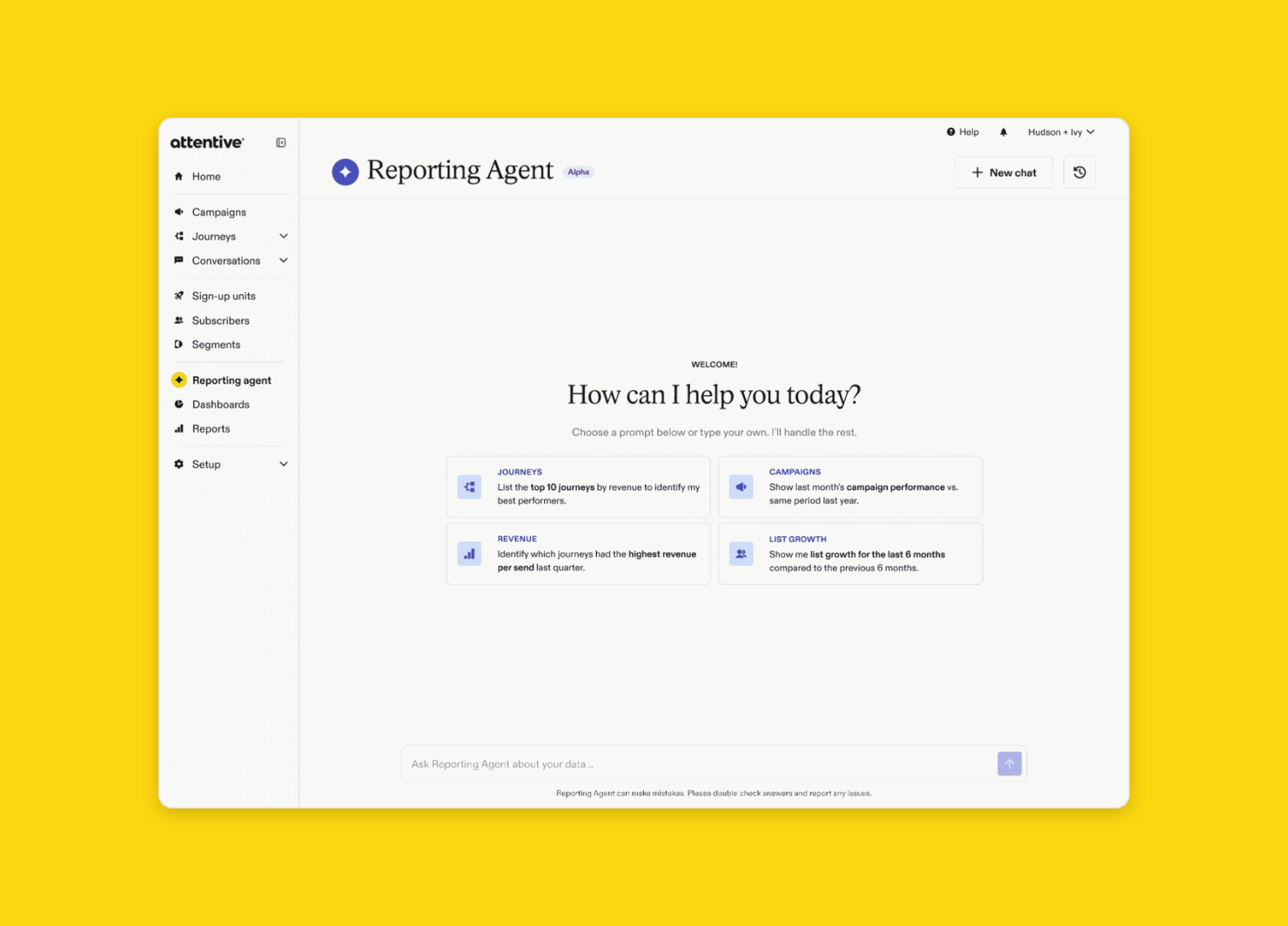
Task: Click the Home house icon
Action: click(179, 177)
